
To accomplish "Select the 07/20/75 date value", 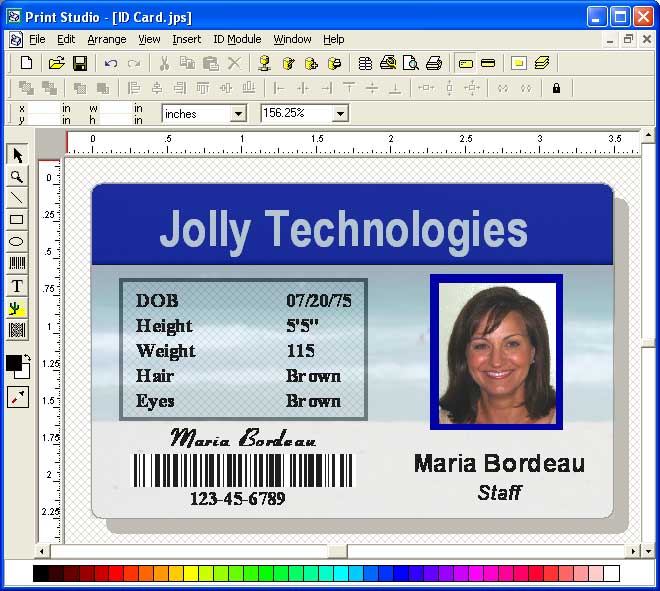I will [319, 301].
